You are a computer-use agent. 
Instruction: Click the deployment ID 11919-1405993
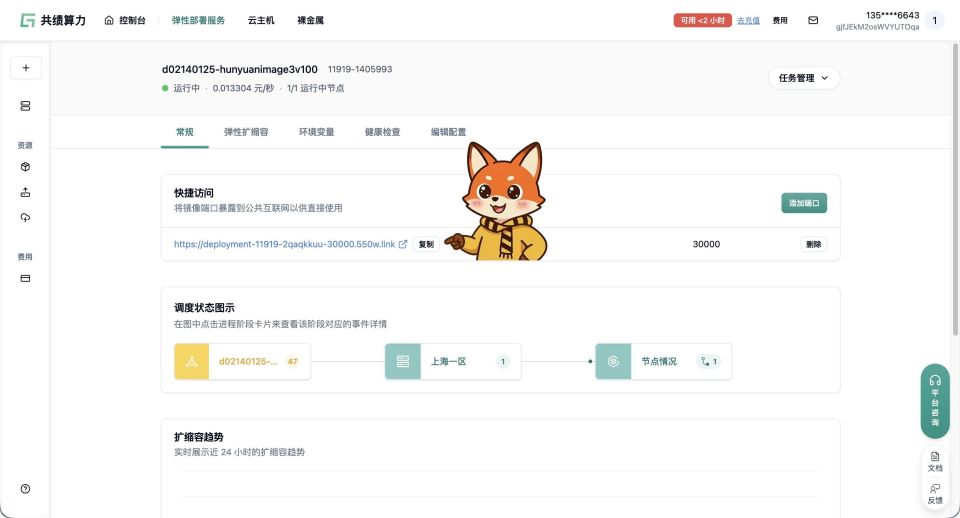point(360,69)
